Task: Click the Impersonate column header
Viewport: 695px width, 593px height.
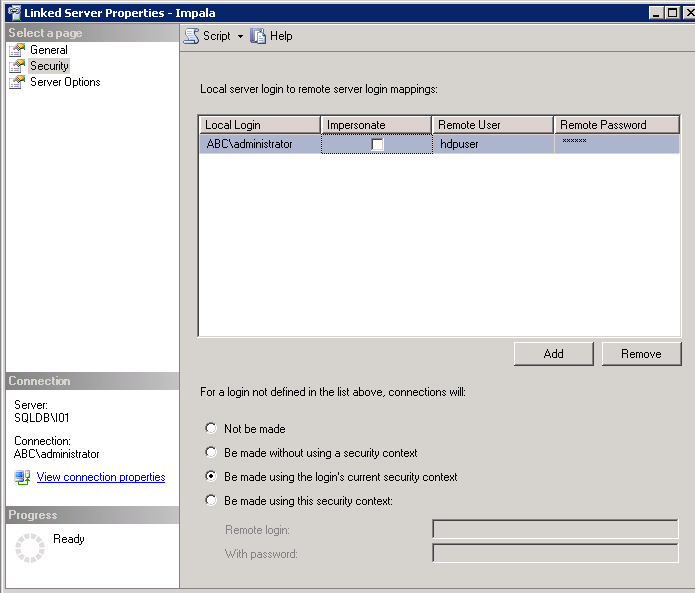Action: point(376,125)
